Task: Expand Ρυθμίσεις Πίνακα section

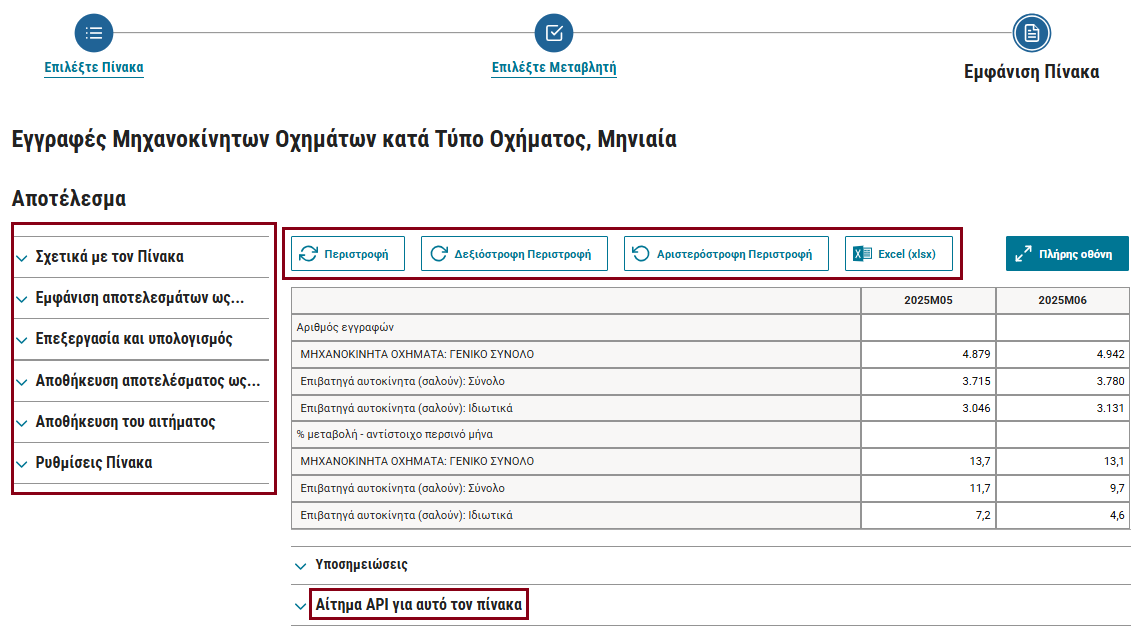Action: click(x=142, y=463)
